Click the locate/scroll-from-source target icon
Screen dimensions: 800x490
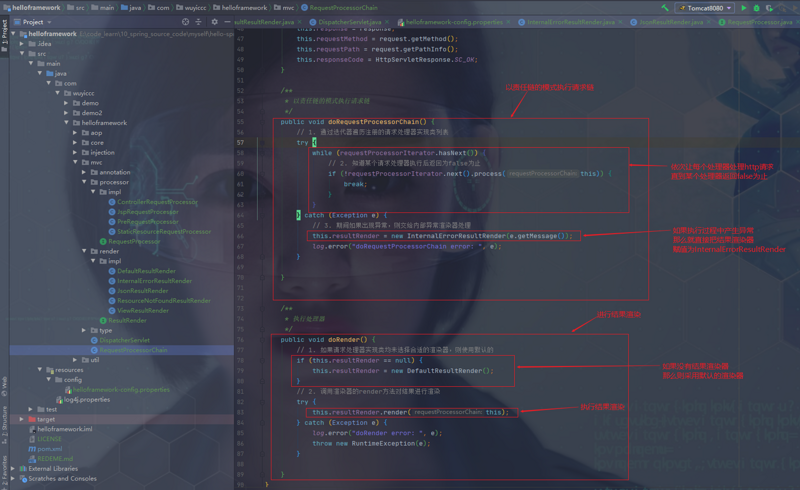point(185,21)
